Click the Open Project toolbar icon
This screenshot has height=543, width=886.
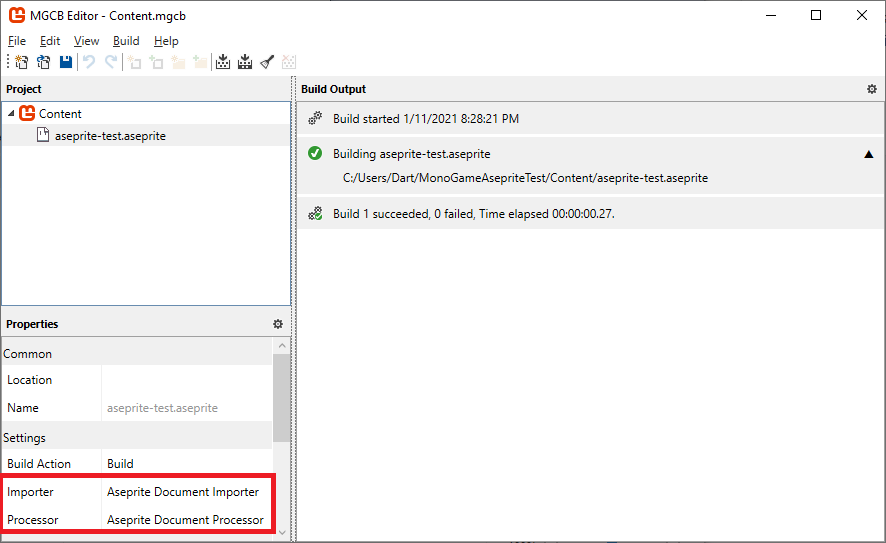(44, 62)
